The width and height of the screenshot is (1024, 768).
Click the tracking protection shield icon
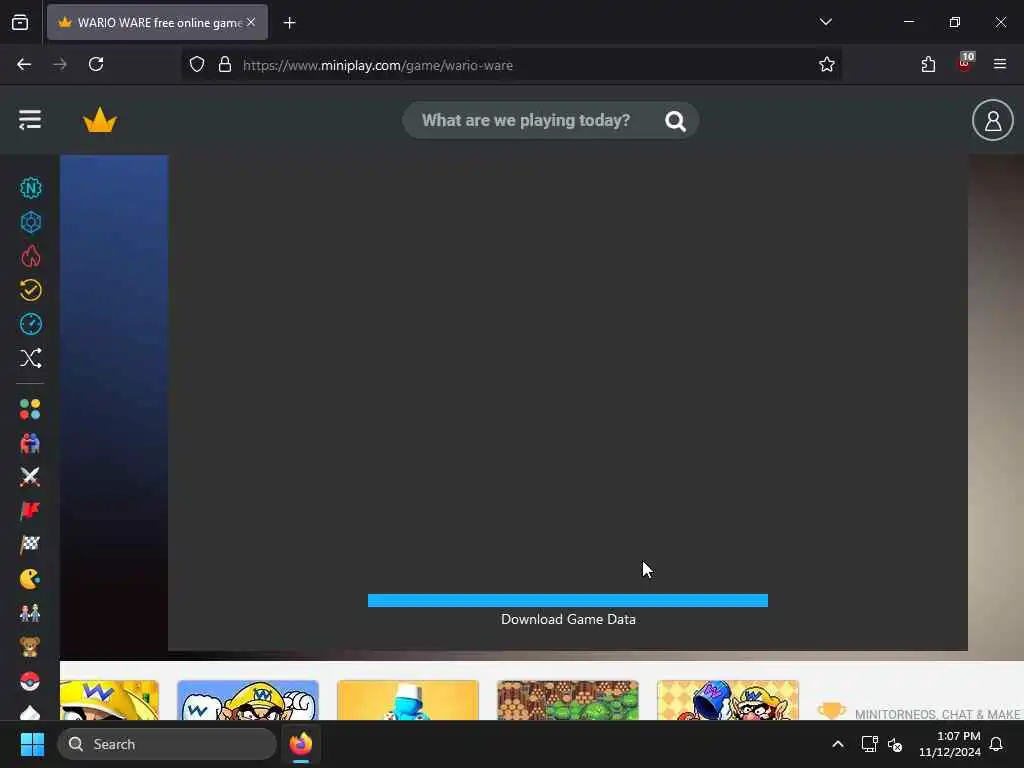tap(197, 65)
